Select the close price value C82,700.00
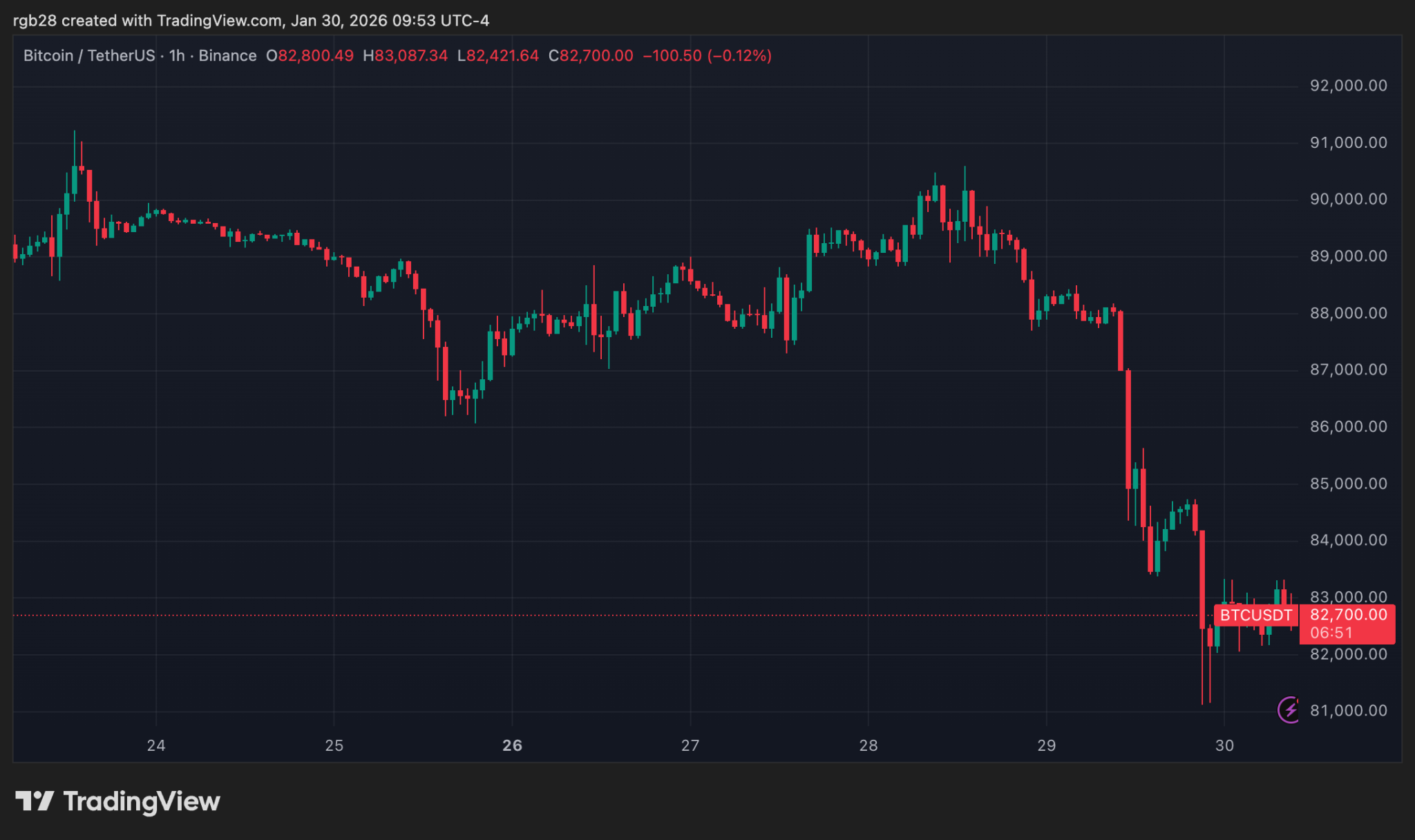1415x840 pixels. [590, 56]
